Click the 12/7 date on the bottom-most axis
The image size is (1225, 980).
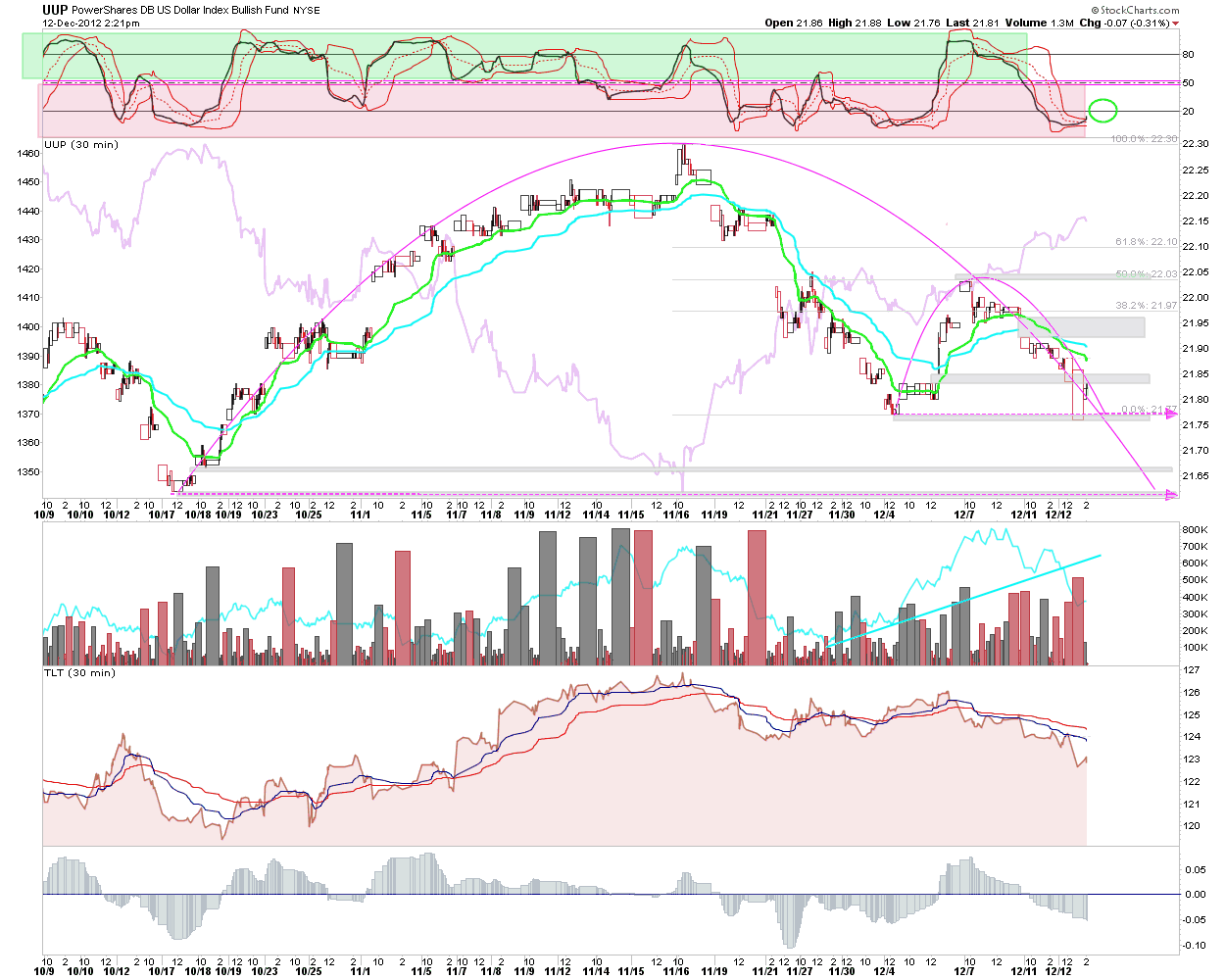(965, 972)
